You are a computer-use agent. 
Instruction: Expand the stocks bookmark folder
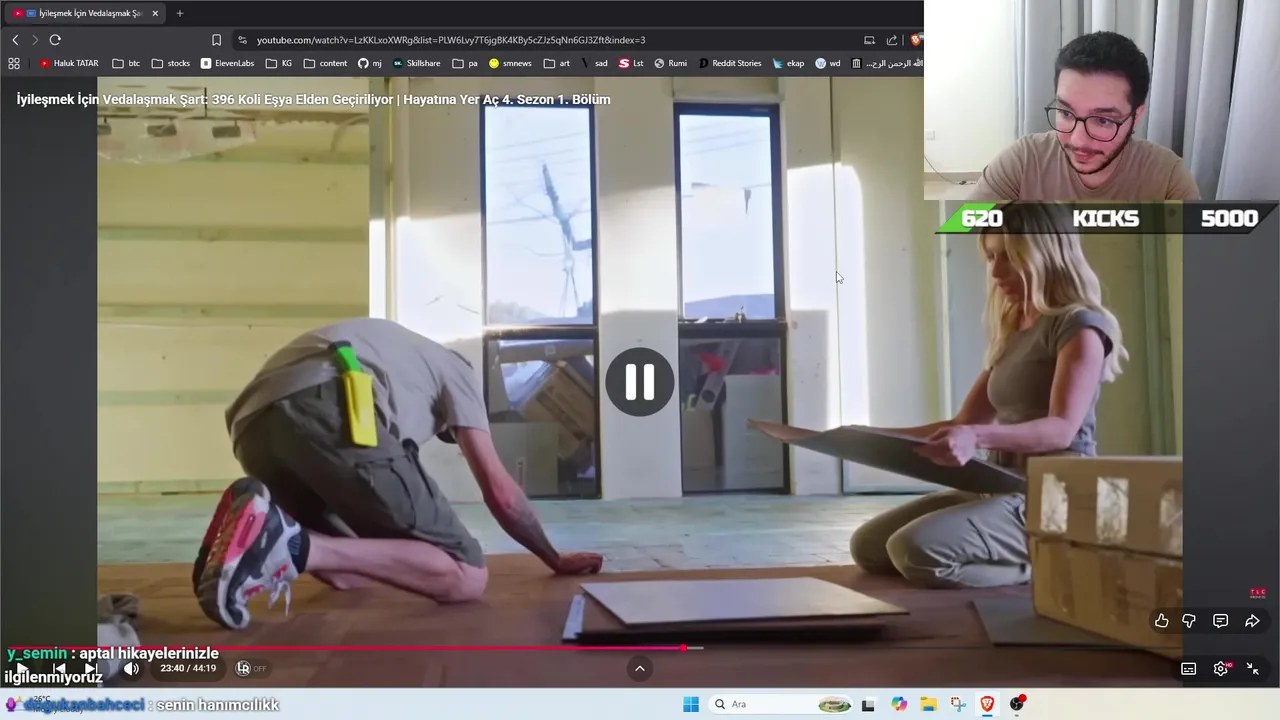pyautogui.click(x=171, y=63)
